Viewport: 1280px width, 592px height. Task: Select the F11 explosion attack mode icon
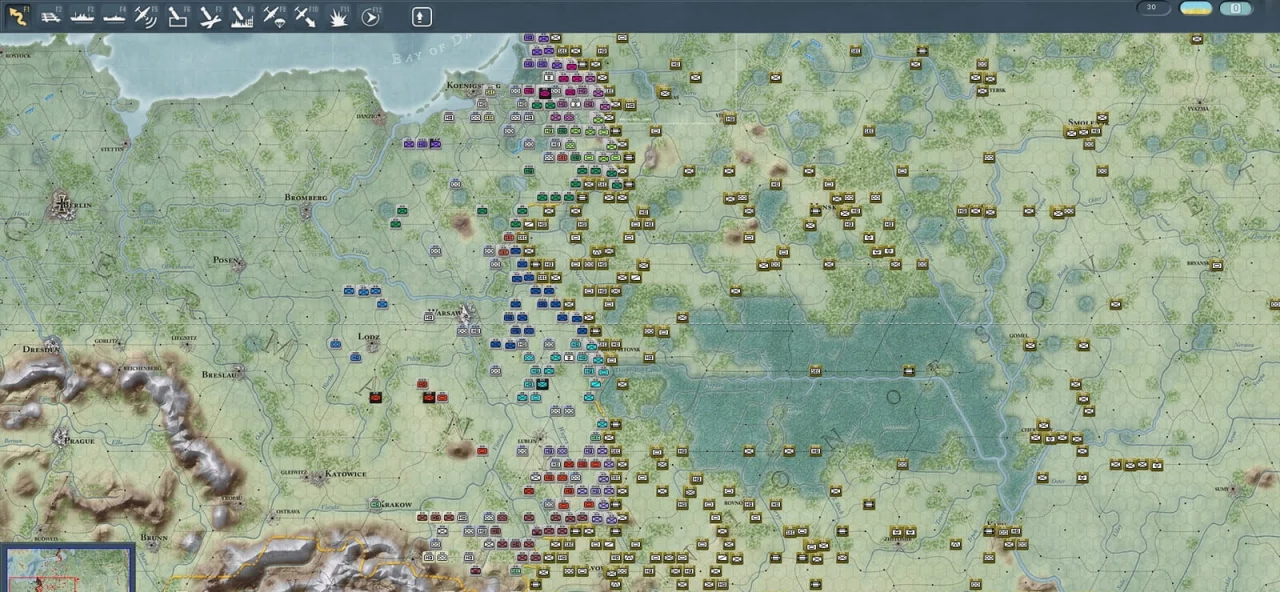(338, 16)
